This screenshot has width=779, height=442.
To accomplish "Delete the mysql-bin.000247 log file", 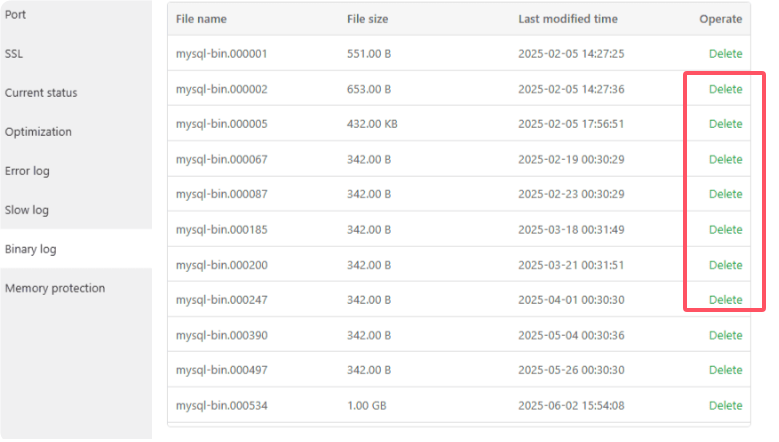I will point(725,300).
